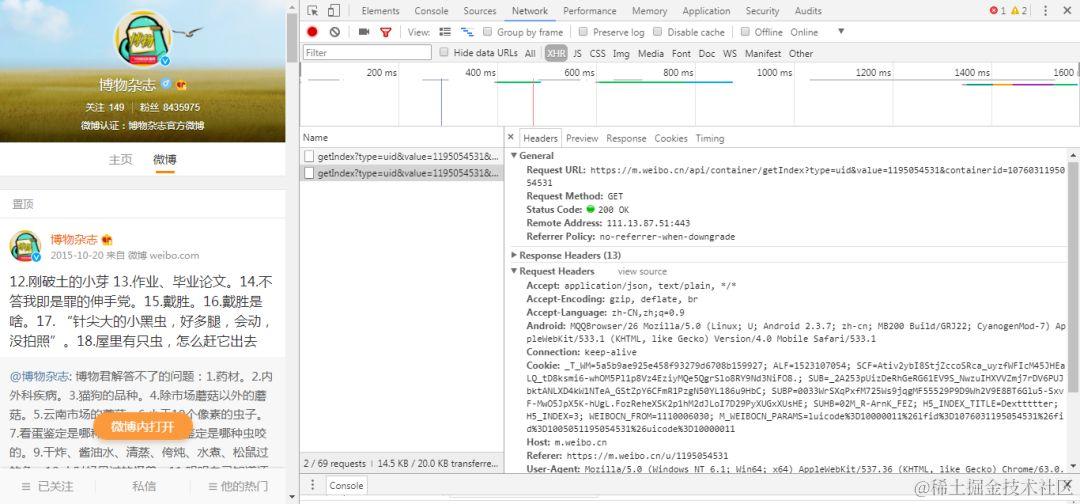Toggle the red filter funnel icon

tap(386, 32)
